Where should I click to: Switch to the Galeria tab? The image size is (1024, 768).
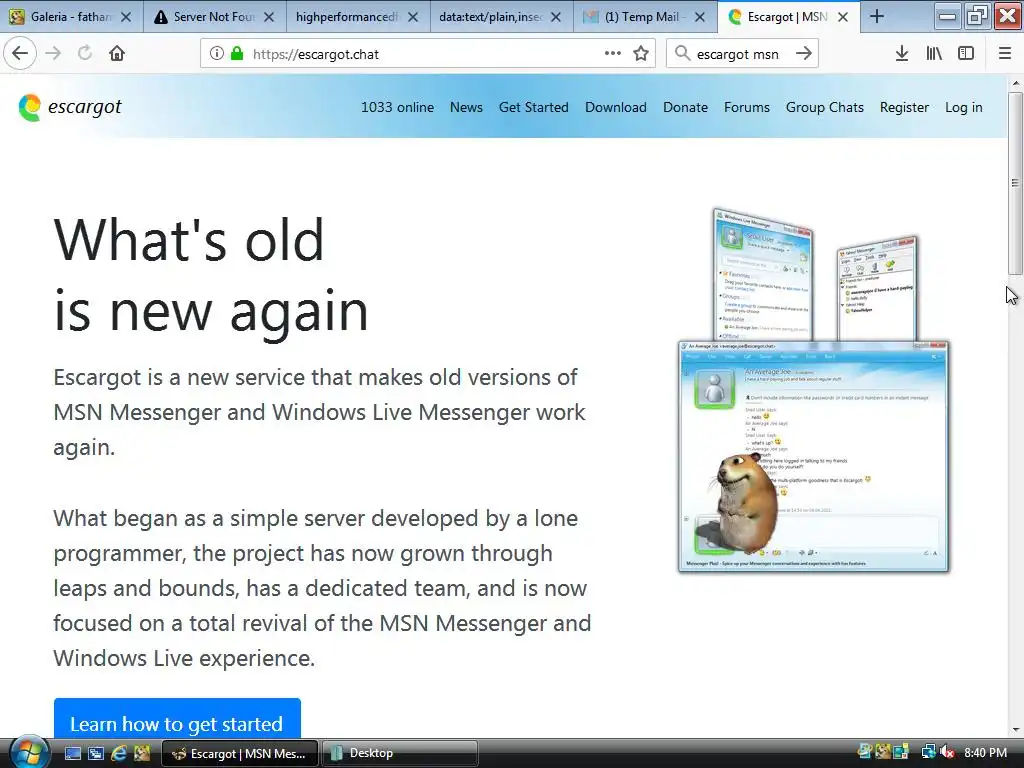[x=71, y=17]
